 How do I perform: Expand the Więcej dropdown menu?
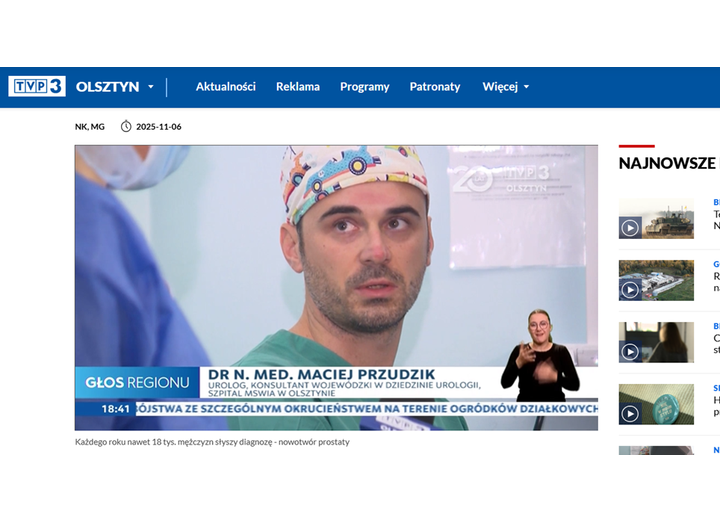(505, 87)
